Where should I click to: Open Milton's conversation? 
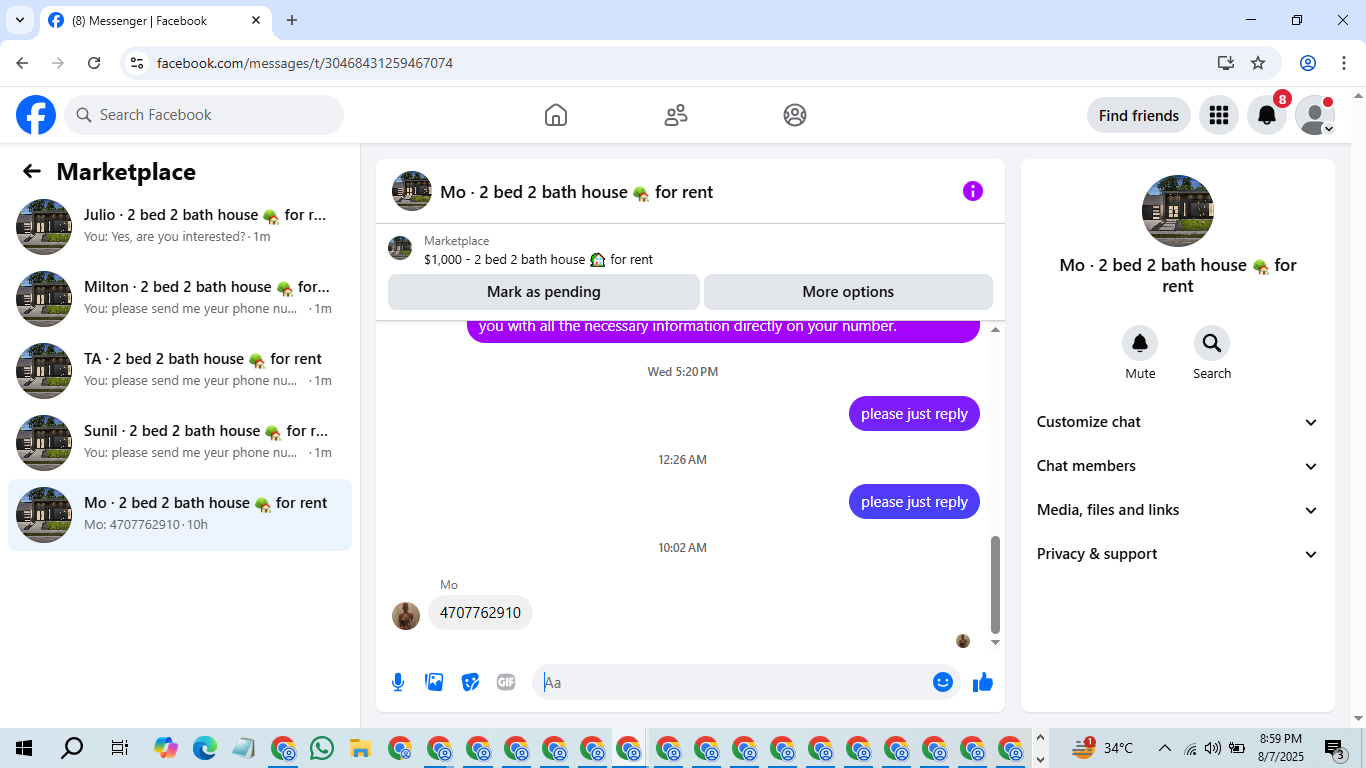(x=180, y=299)
